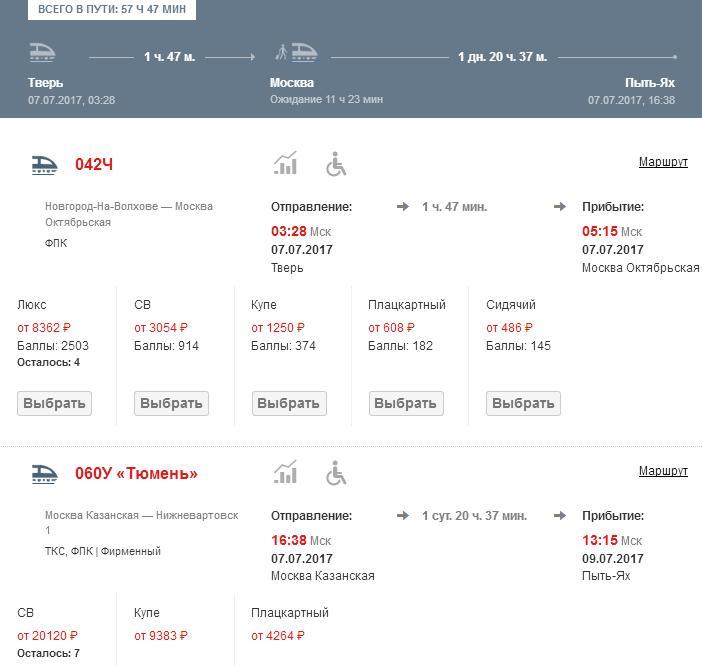Screen dimensions: 702x666
Task: Click Купе price от 9383 ₽
Action: pyautogui.click(x=161, y=636)
